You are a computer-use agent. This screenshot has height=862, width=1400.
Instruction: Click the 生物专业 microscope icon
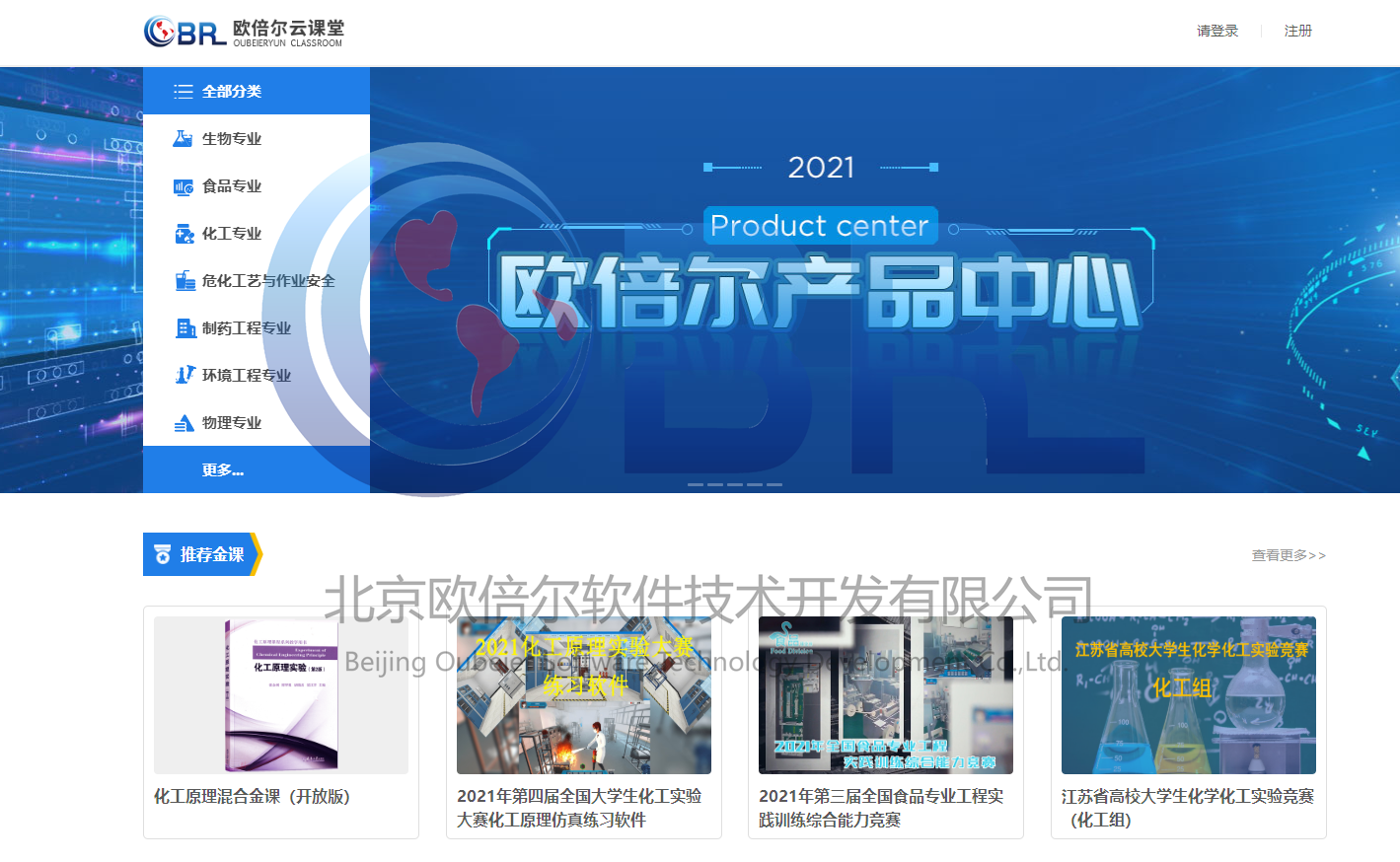point(184,139)
